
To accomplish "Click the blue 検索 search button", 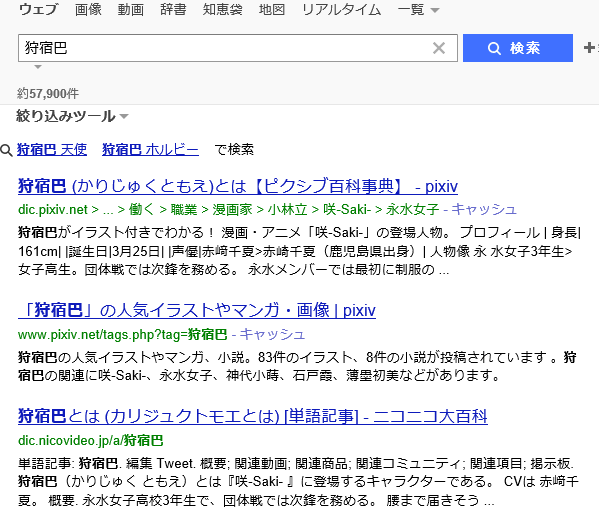I will (518, 48).
